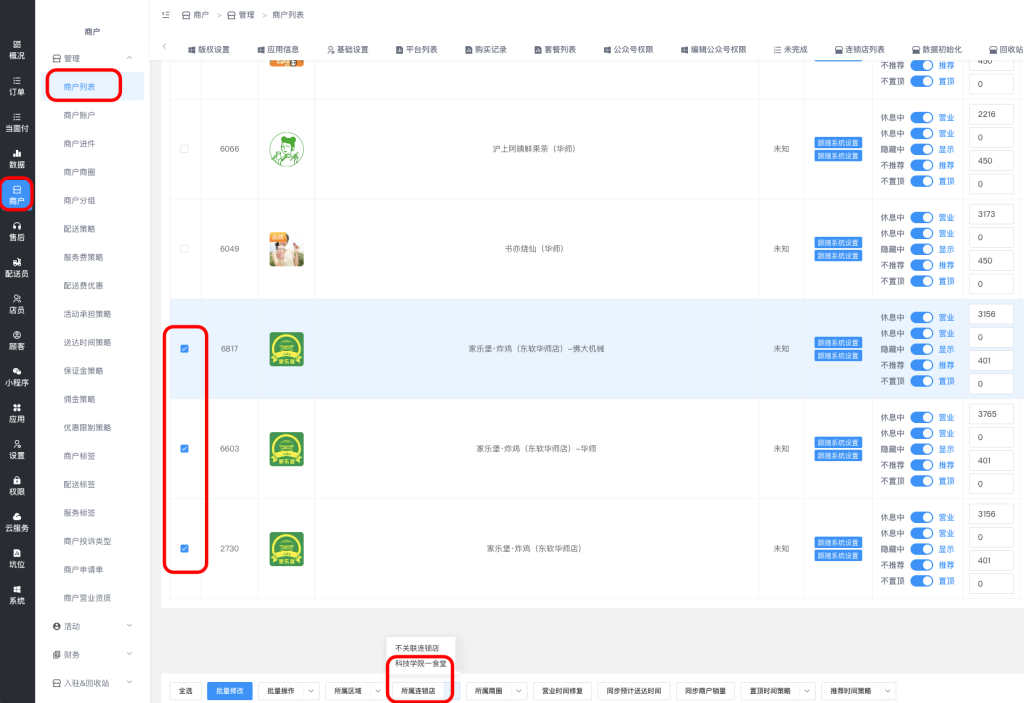The image size is (1024, 703).
Task: Click the 批量修改 button
Action: [229, 691]
